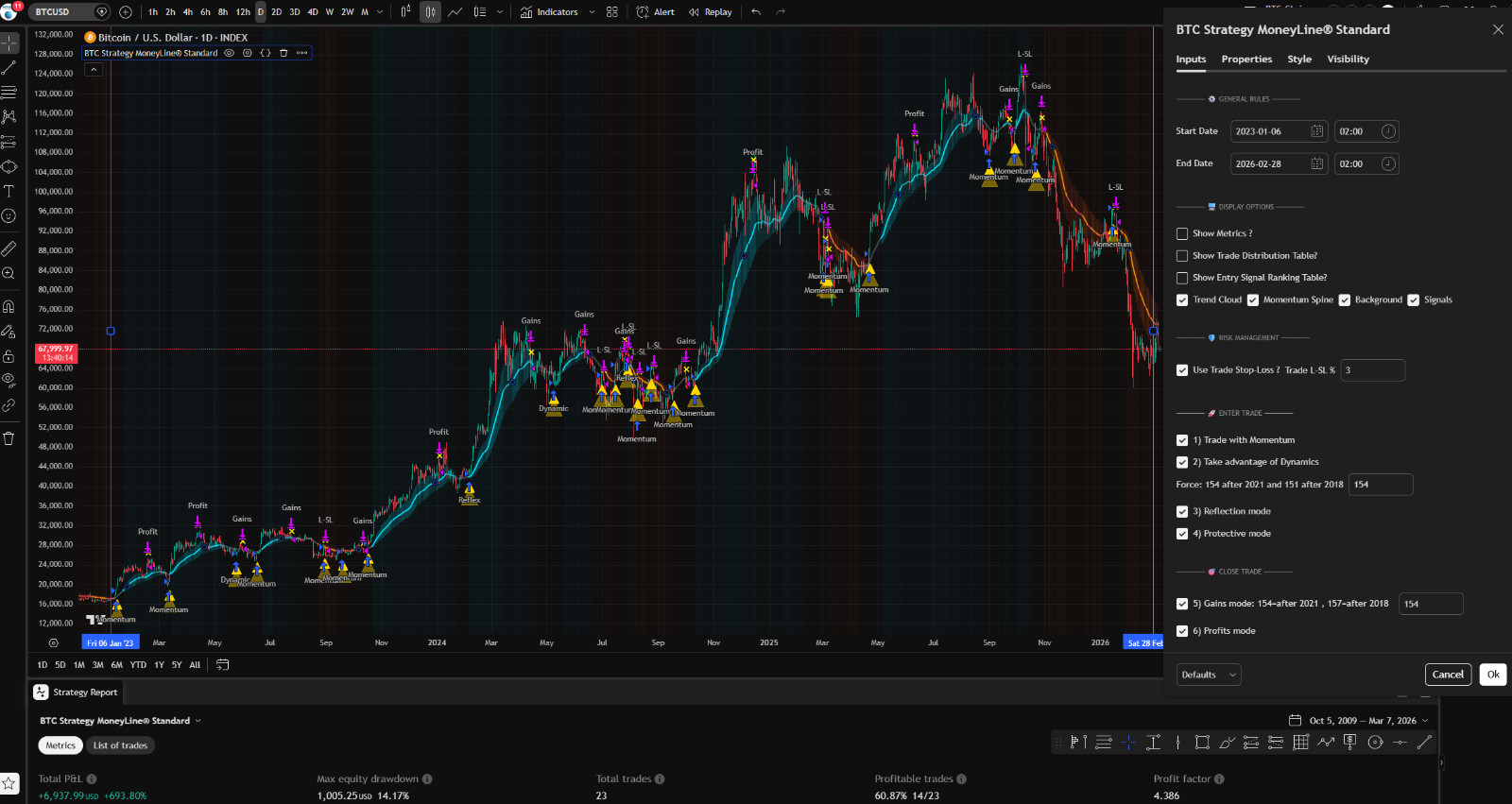The width and height of the screenshot is (1512, 804).
Task: Open the Inputs tab
Action: pos(1191,60)
